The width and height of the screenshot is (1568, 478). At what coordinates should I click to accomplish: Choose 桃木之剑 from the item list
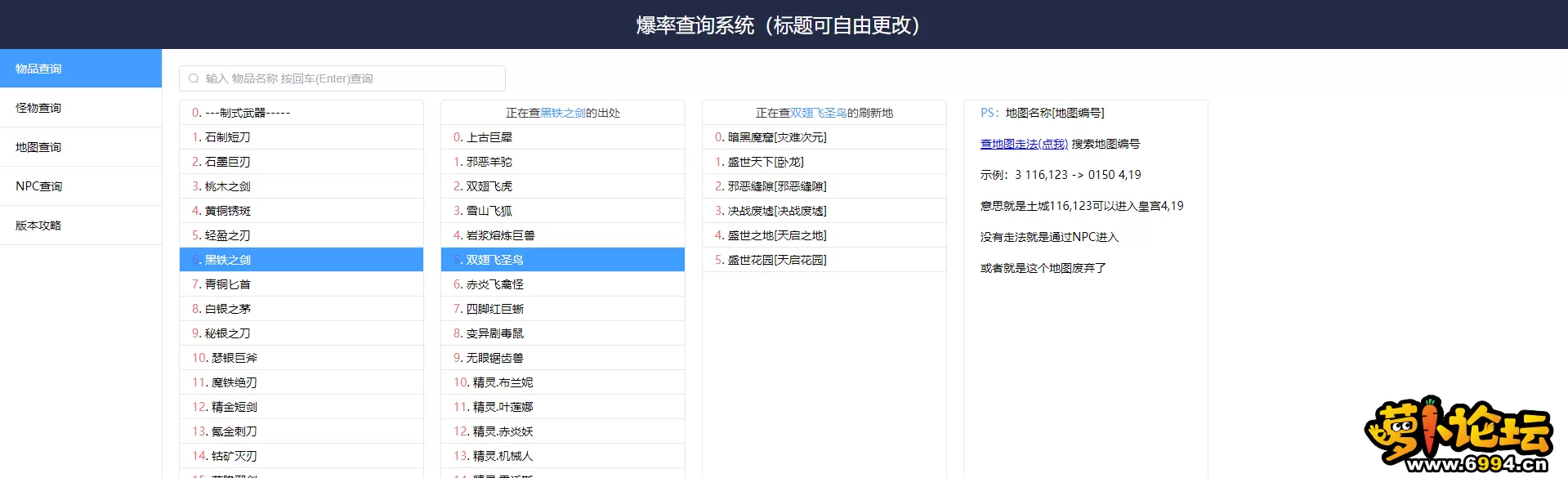pos(227,186)
